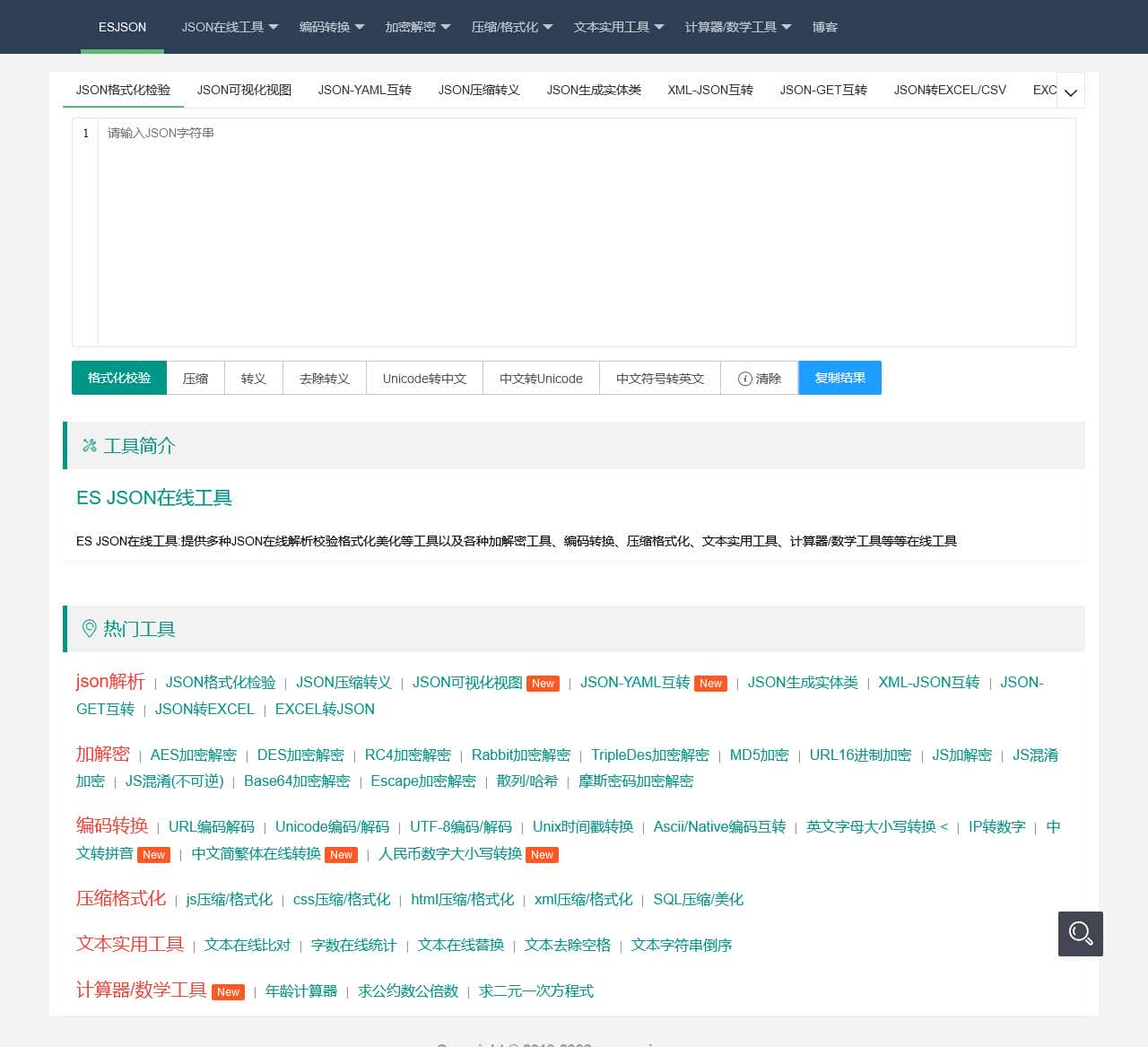1148x1047 pixels.
Task: Open the js压缩/格式化 tool link
Action: pos(228,899)
